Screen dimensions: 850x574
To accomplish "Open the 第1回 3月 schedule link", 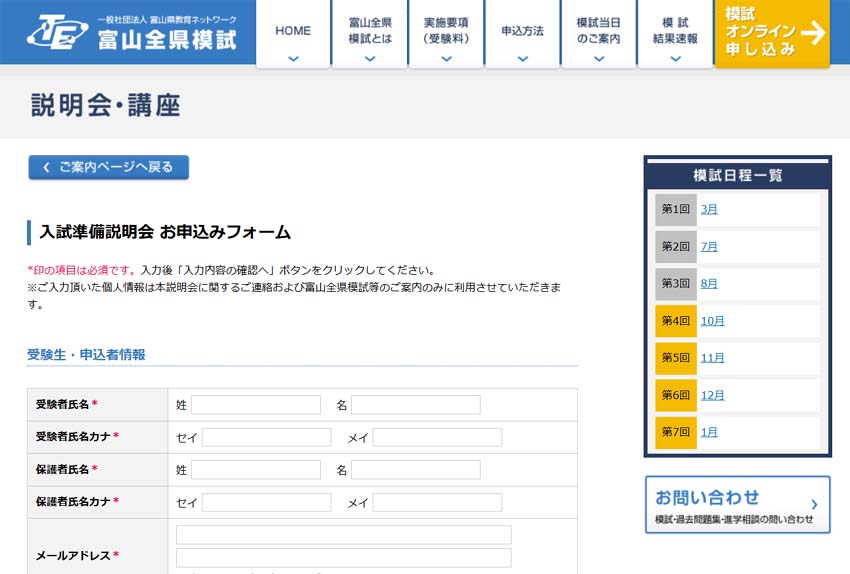I will tap(709, 209).
